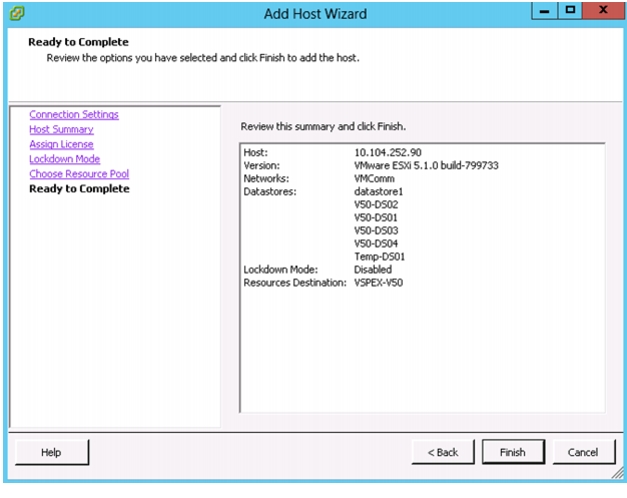This screenshot has height=498, width=627.
Task: Jump to the Lockdown Mode step
Action: tap(64, 159)
